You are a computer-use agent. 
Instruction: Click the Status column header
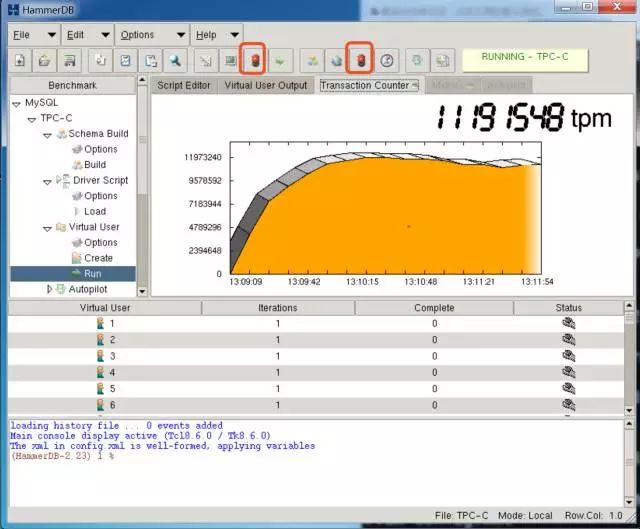point(569,308)
